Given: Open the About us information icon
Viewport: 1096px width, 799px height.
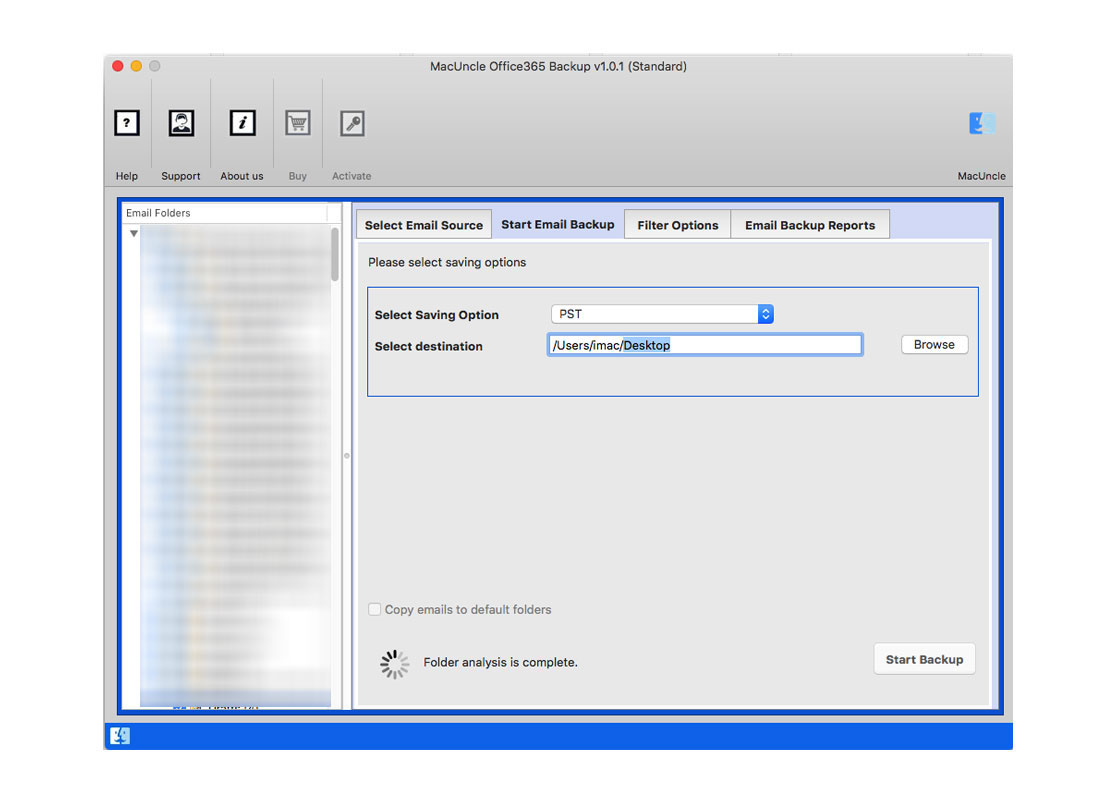Looking at the screenshot, I should point(241,123).
